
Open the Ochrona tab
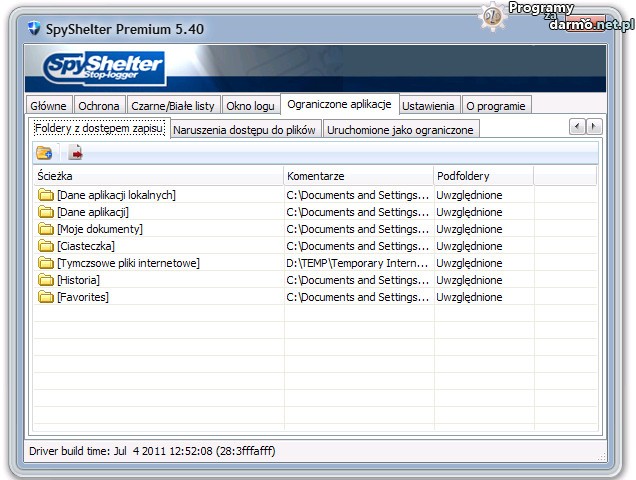[x=99, y=106]
